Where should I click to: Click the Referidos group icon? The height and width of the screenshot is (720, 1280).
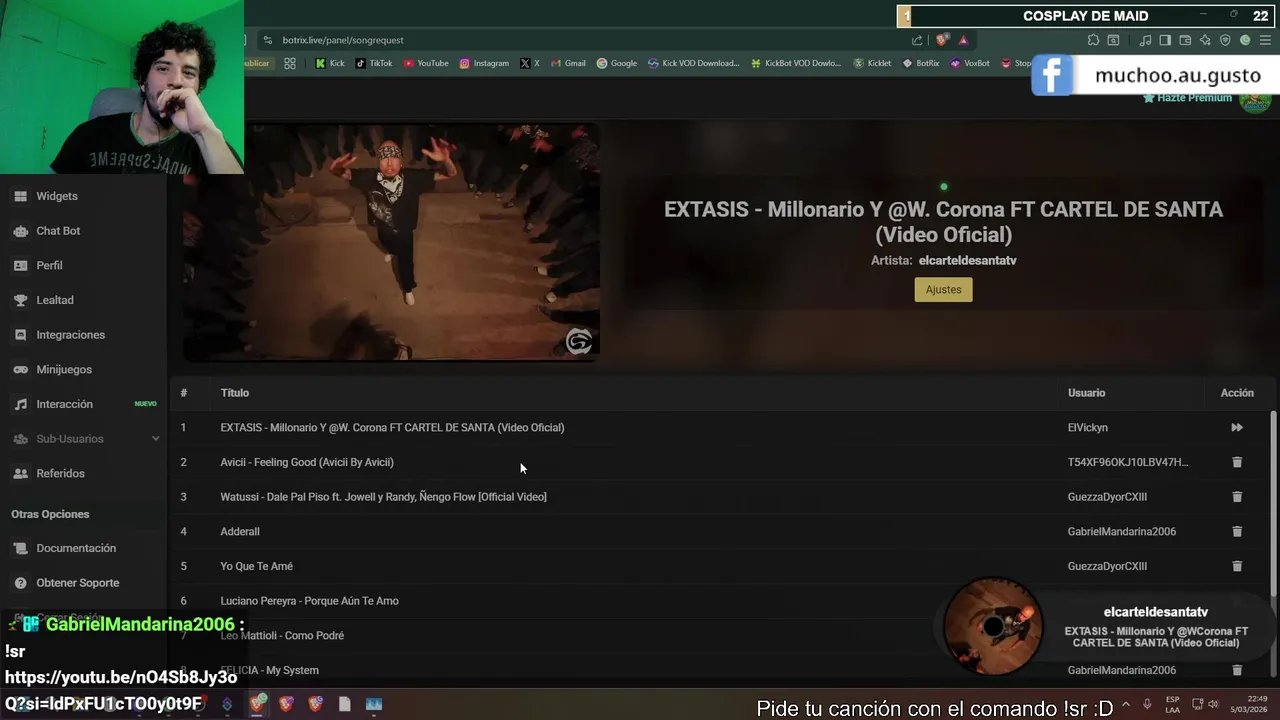pos(20,473)
